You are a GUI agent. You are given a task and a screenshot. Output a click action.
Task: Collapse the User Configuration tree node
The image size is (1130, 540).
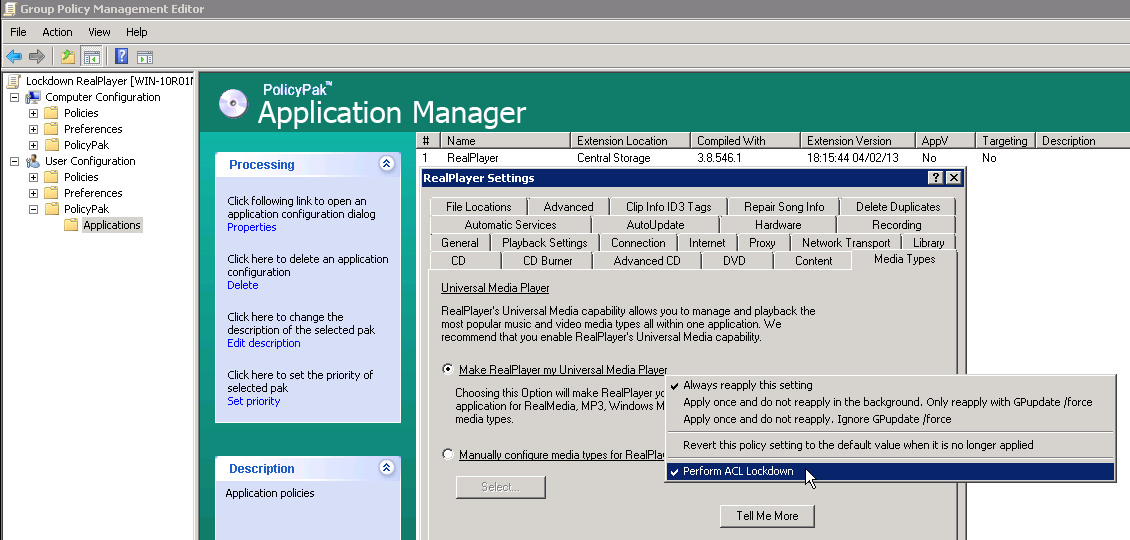pyautogui.click(x=14, y=161)
